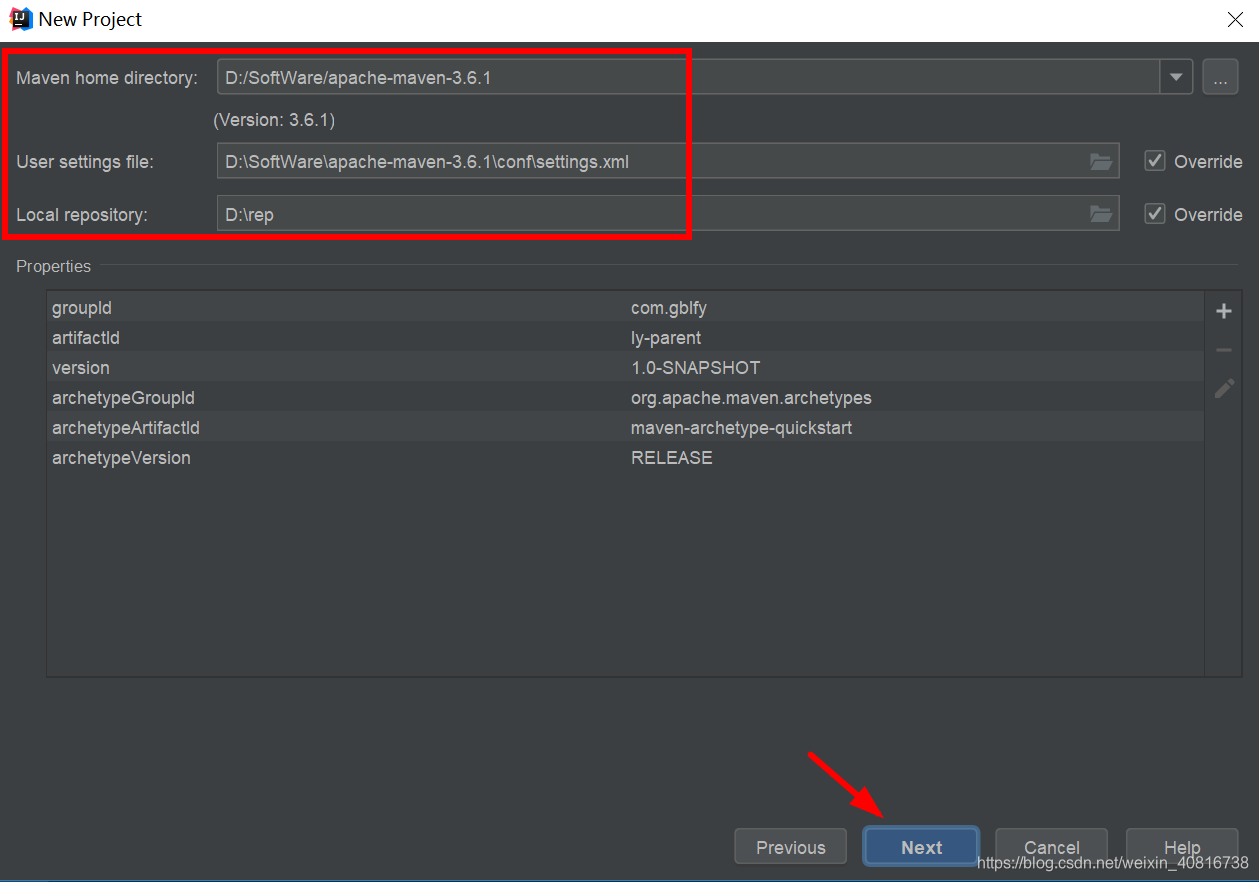The image size is (1259, 882).
Task: Add a new Maven property
Action: (1223, 311)
